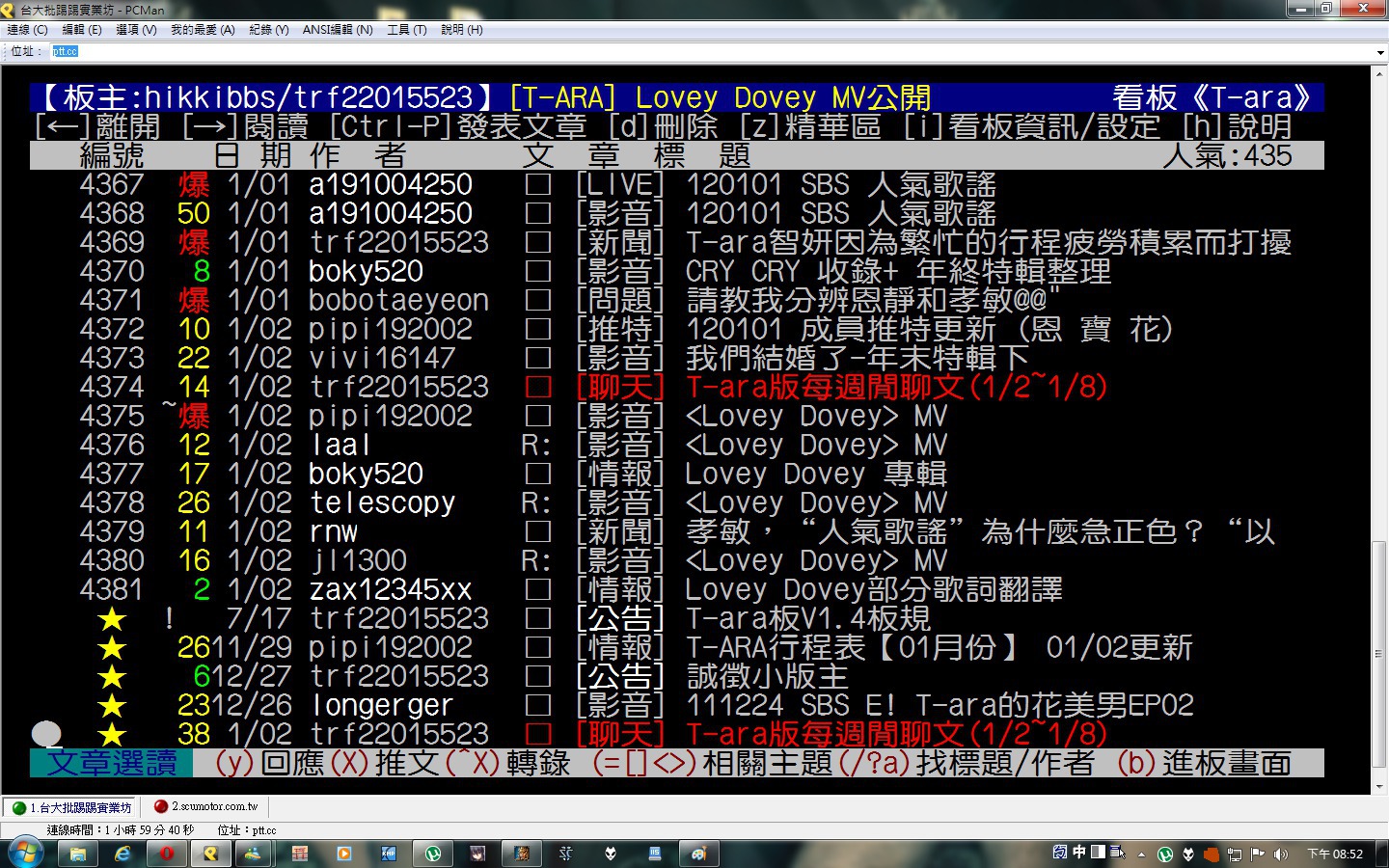Select post 4372 成員推特更新
This screenshot has width=1389, height=868.
tap(676, 329)
